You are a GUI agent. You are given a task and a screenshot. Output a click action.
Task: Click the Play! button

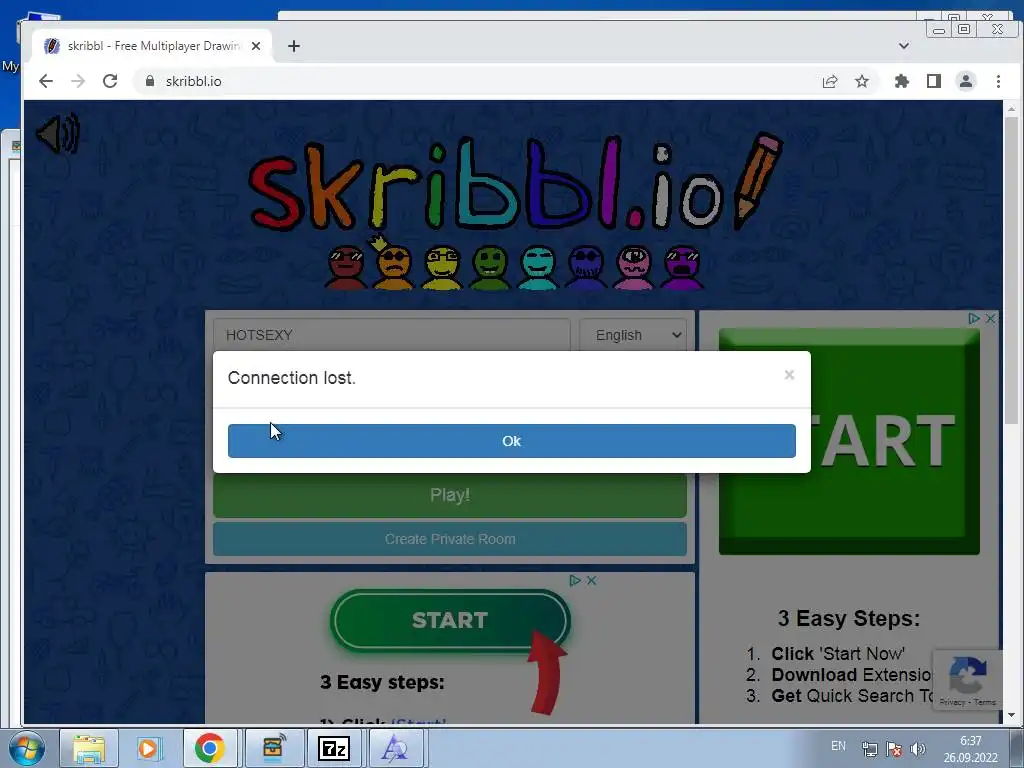449,495
